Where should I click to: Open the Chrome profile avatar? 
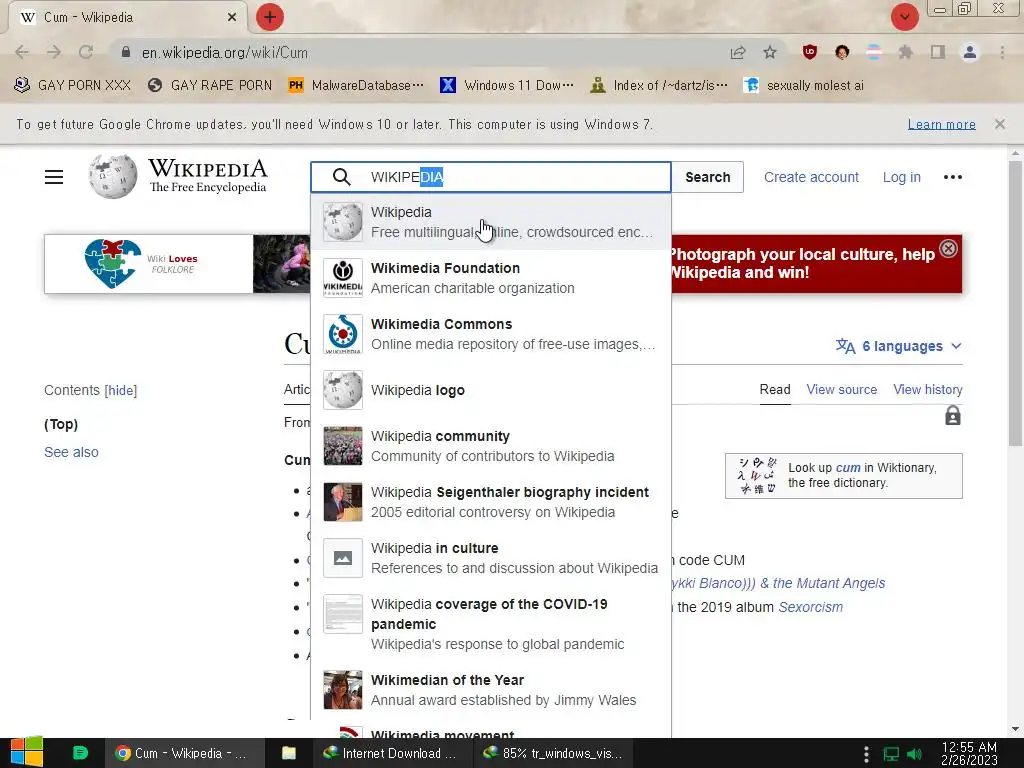pos(970,52)
